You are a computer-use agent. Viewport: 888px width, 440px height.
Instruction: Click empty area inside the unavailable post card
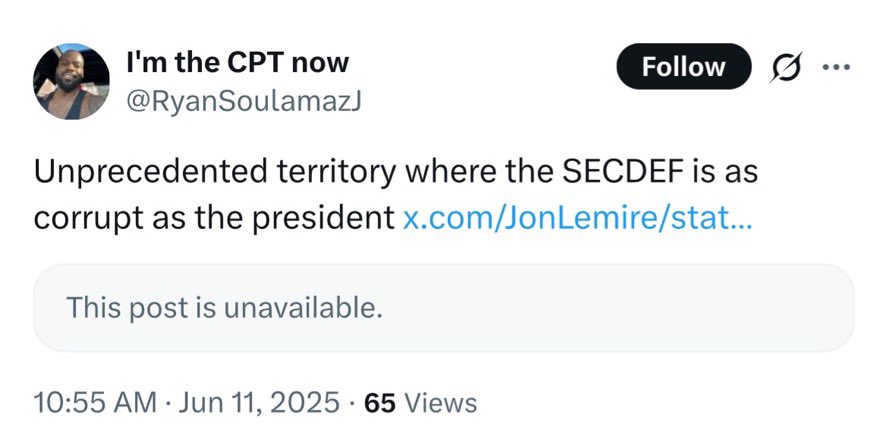pyautogui.click(x=623, y=307)
